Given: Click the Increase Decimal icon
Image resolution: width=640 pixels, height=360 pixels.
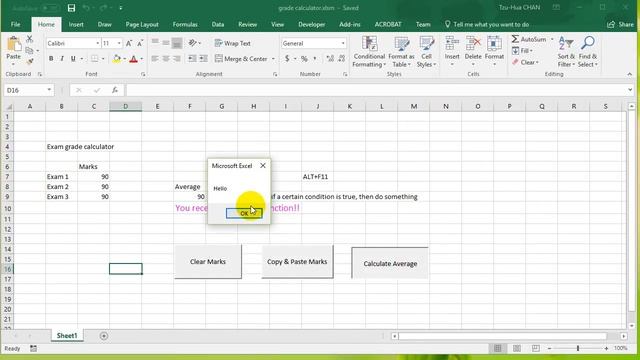Looking at the screenshot, I should [330, 59].
